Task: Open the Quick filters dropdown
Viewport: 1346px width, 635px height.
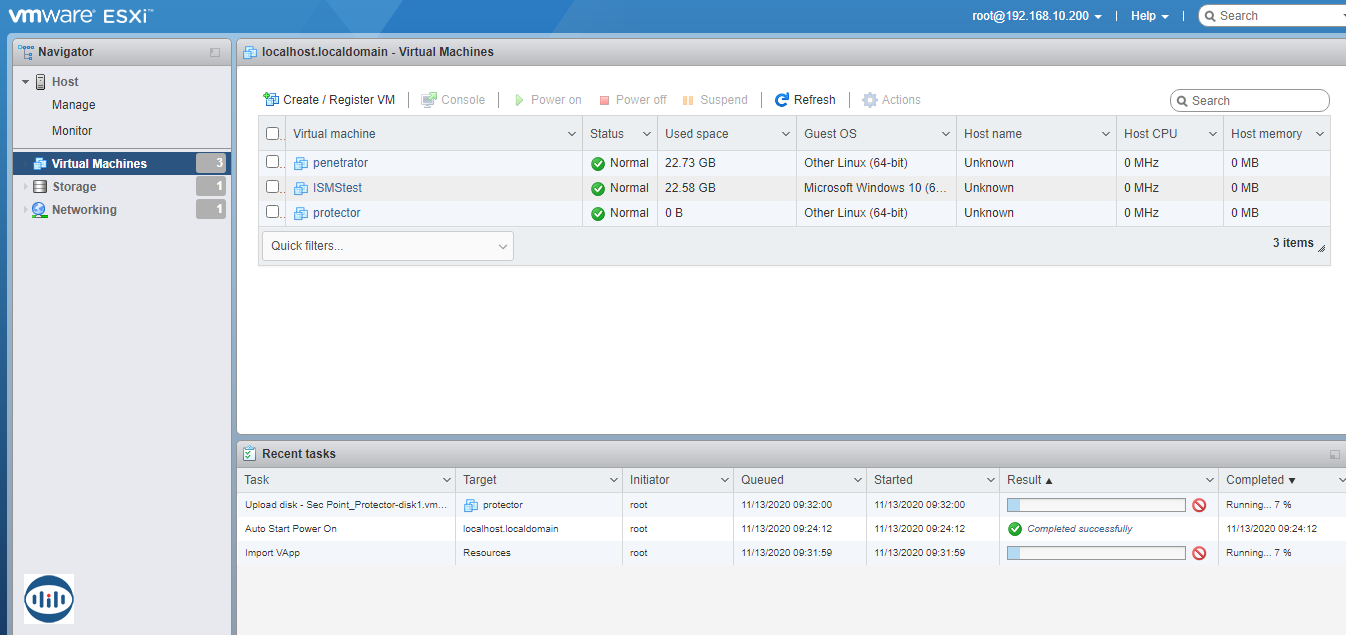Action: 388,246
